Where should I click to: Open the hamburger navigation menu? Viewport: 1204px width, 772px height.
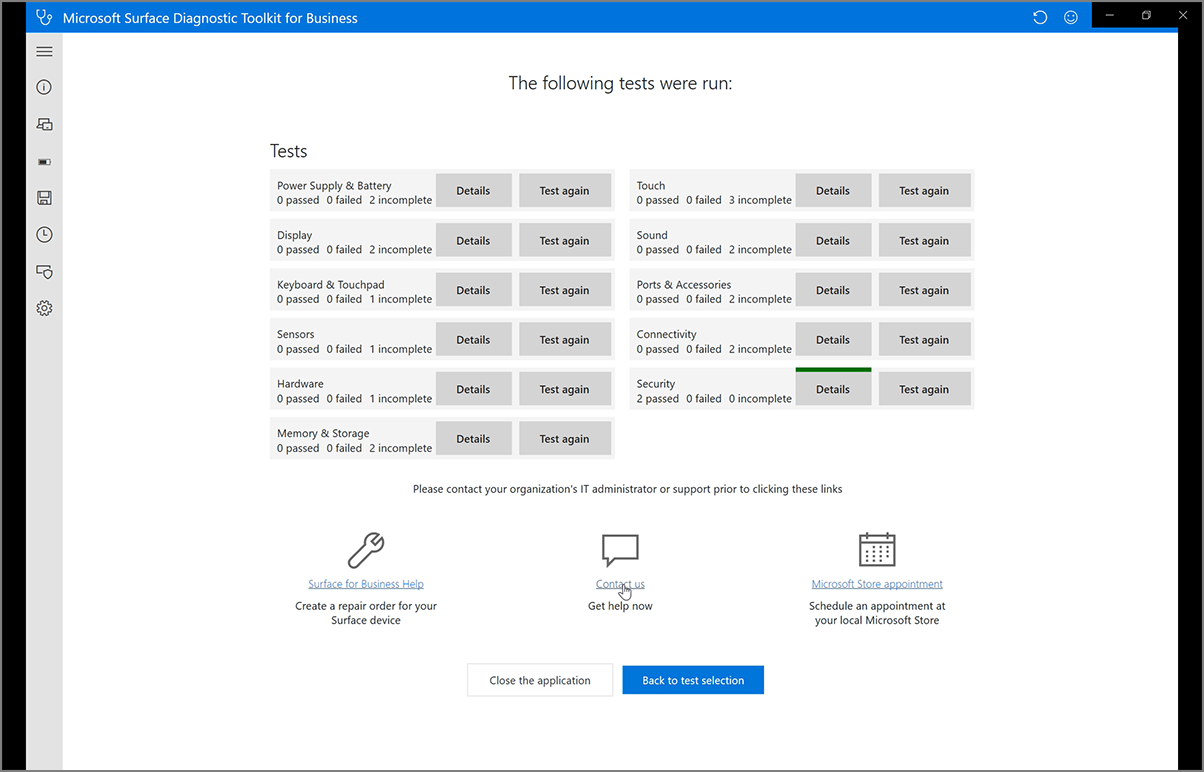pyautogui.click(x=44, y=51)
